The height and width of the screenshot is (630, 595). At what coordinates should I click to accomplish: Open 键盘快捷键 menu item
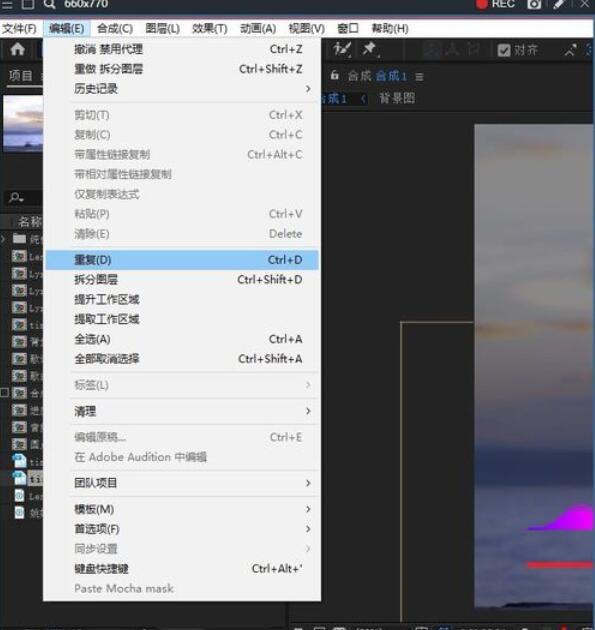point(182,569)
